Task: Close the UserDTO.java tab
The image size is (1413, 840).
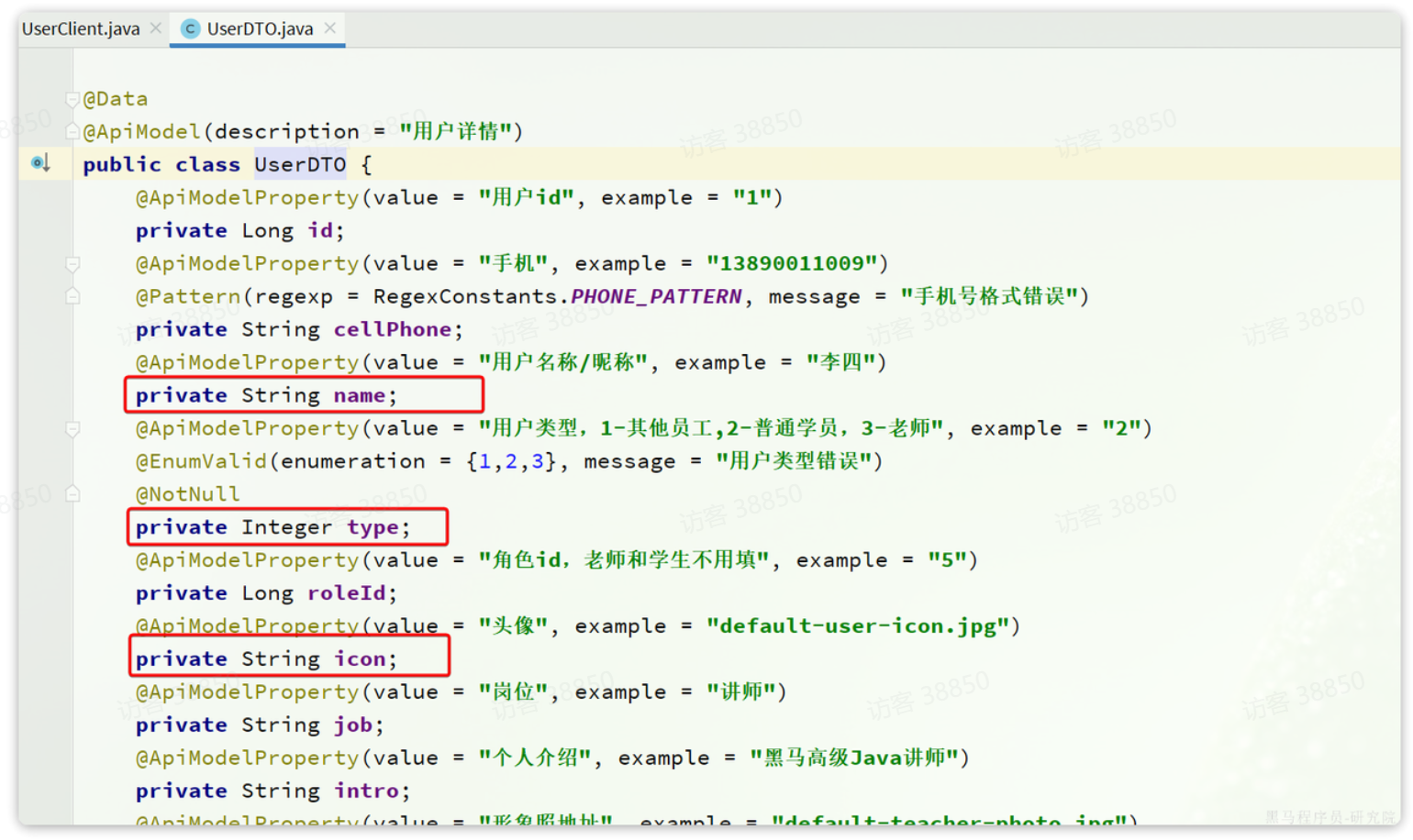Action: click(330, 28)
